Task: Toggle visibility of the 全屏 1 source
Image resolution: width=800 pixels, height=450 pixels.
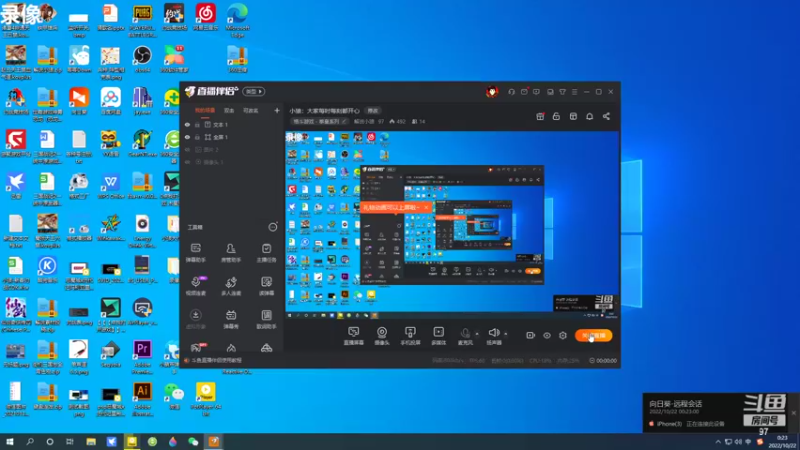Action: (x=187, y=137)
